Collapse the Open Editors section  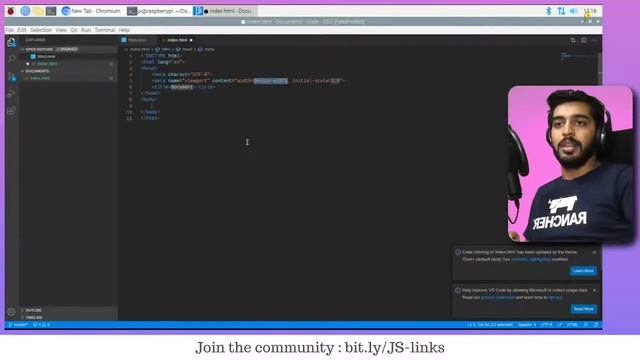pos(68,49)
